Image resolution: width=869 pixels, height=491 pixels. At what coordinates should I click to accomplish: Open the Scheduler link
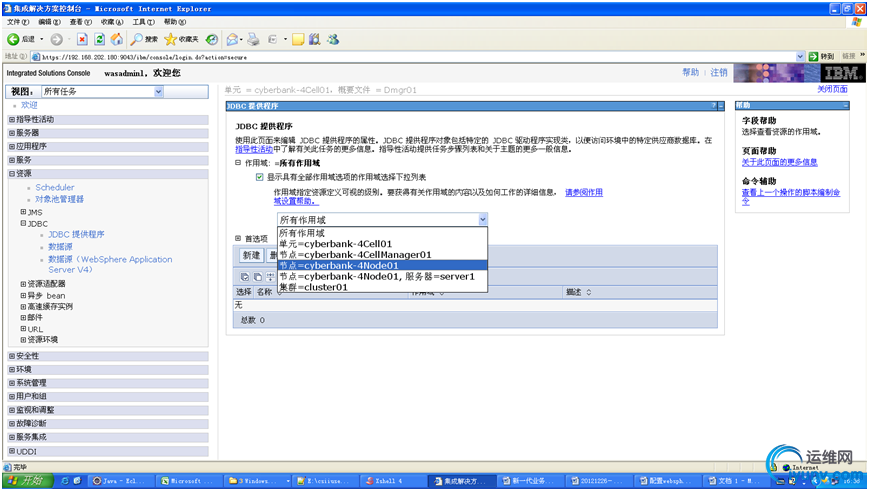tap(55, 187)
